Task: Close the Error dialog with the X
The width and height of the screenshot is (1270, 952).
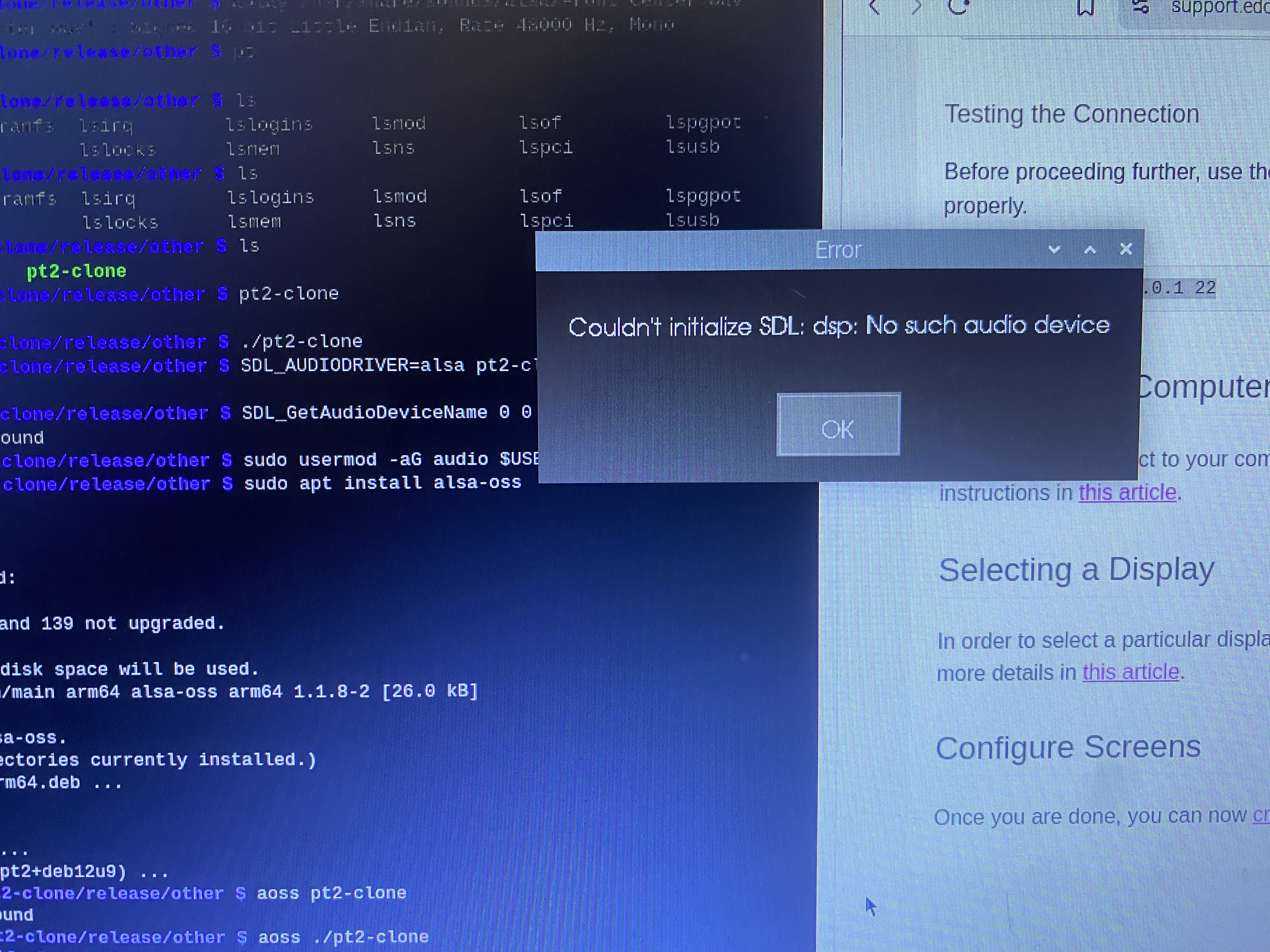Action: (x=1126, y=249)
